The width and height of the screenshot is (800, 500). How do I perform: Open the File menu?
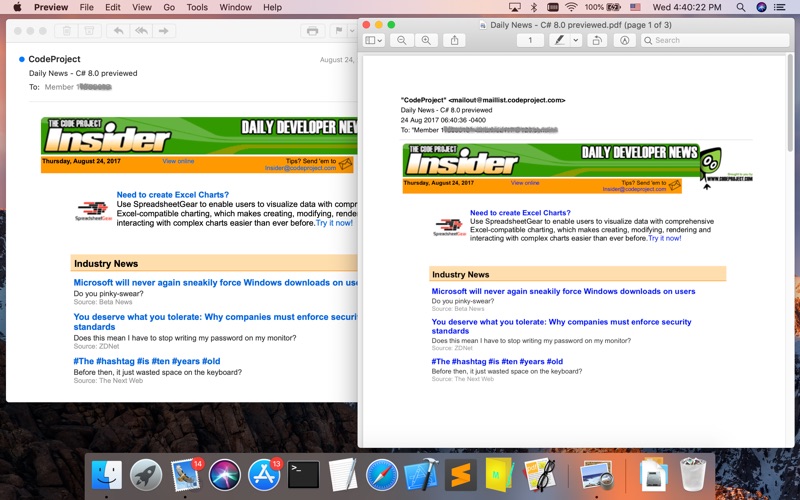click(87, 7)
